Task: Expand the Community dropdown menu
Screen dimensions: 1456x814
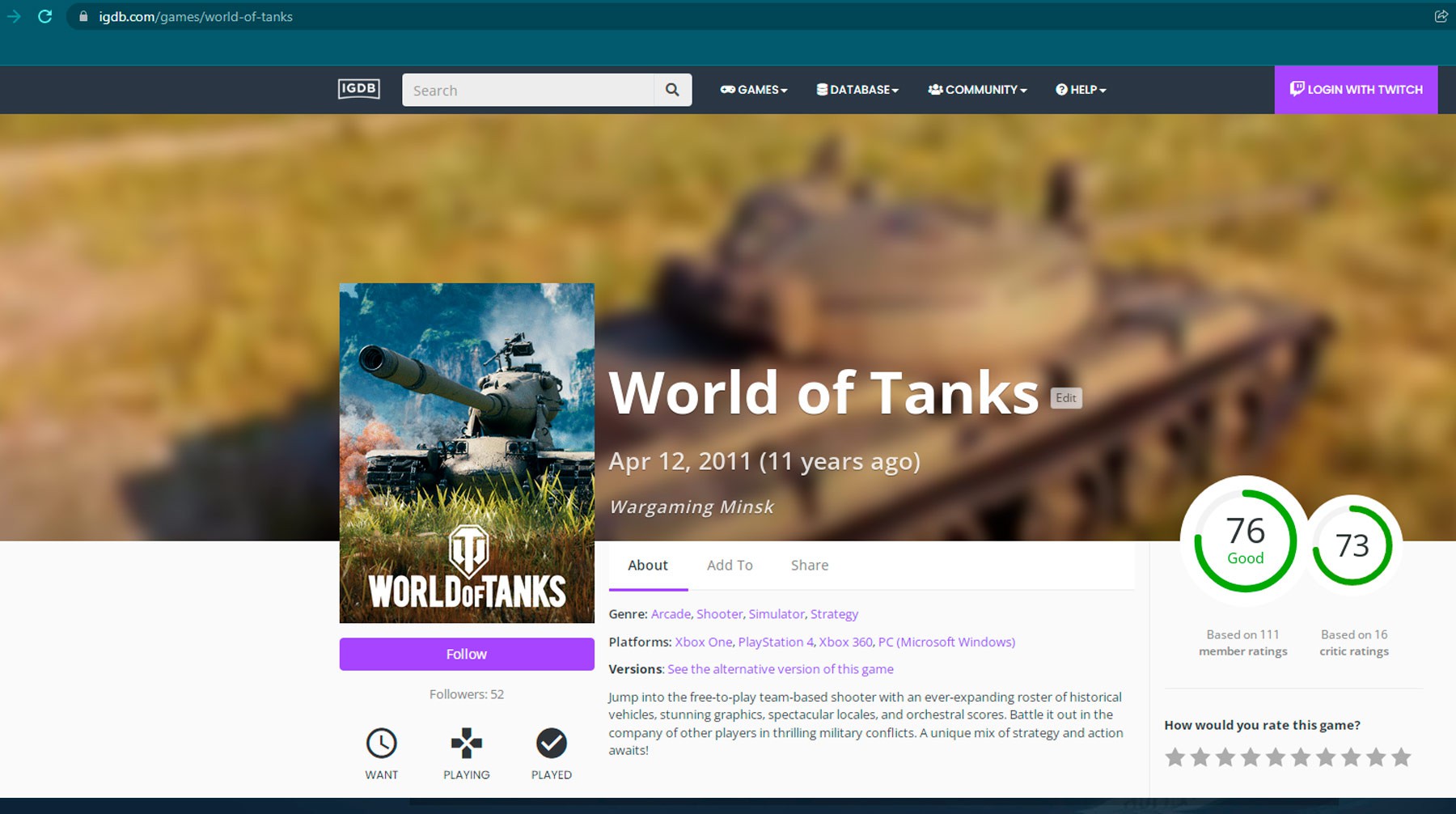Action: (977, 90)
